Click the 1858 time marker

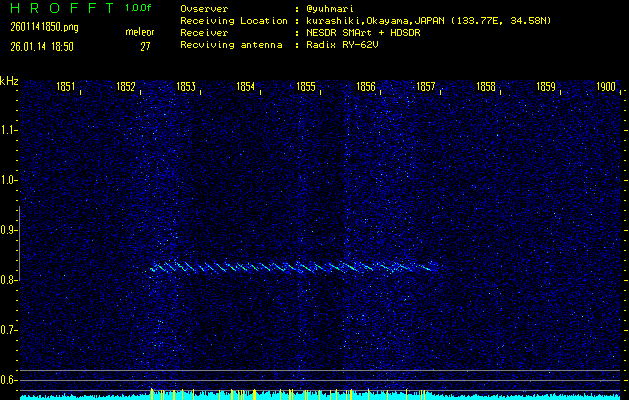[x=486, y=87]
